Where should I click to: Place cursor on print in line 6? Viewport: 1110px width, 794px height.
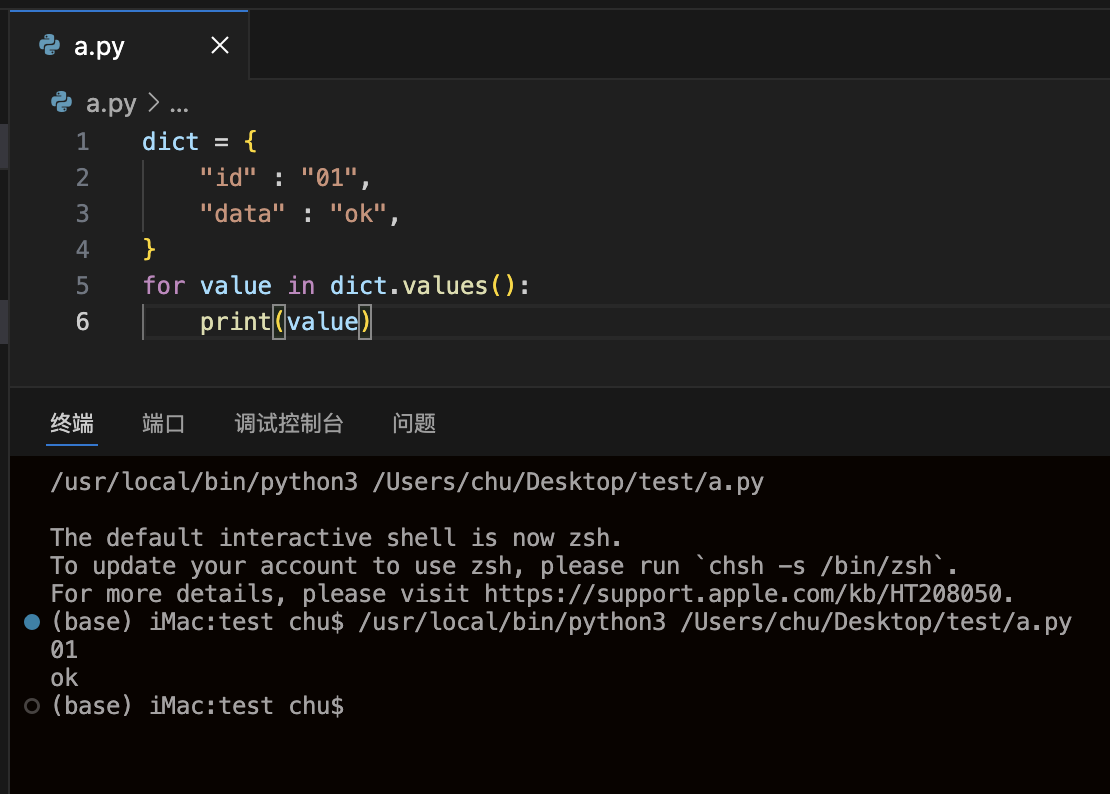235,322
